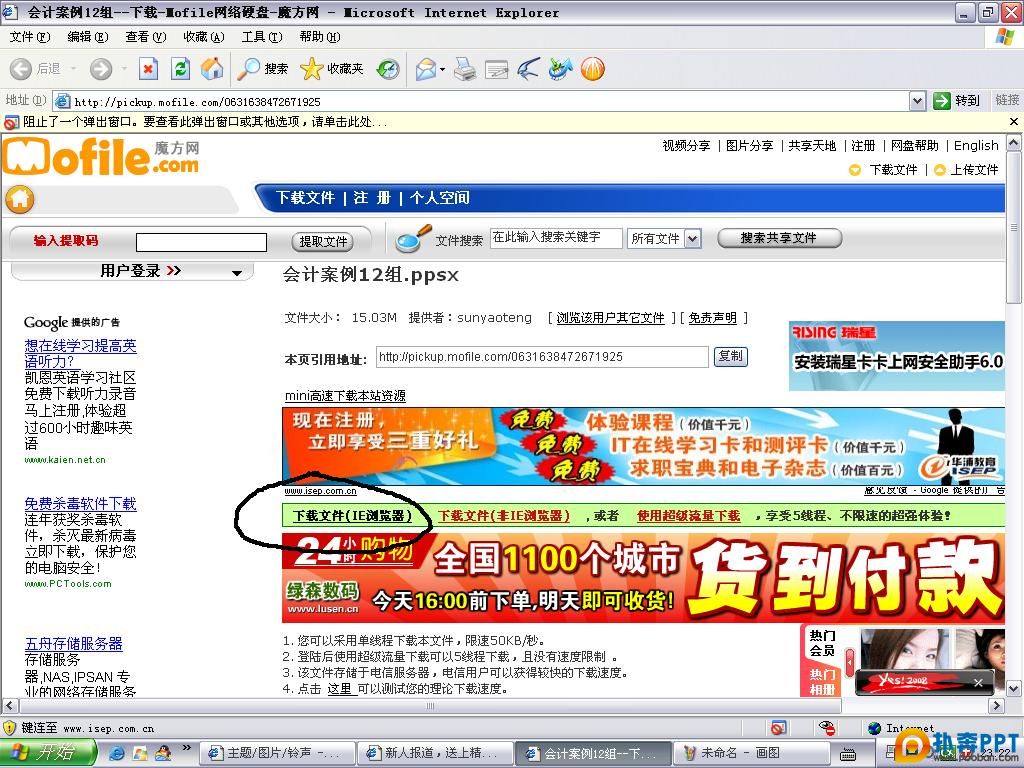1024x768 pixels.
Task: Select 注 册 tab in blue bar
Action: pyautogui.click(x=372, y=198)
